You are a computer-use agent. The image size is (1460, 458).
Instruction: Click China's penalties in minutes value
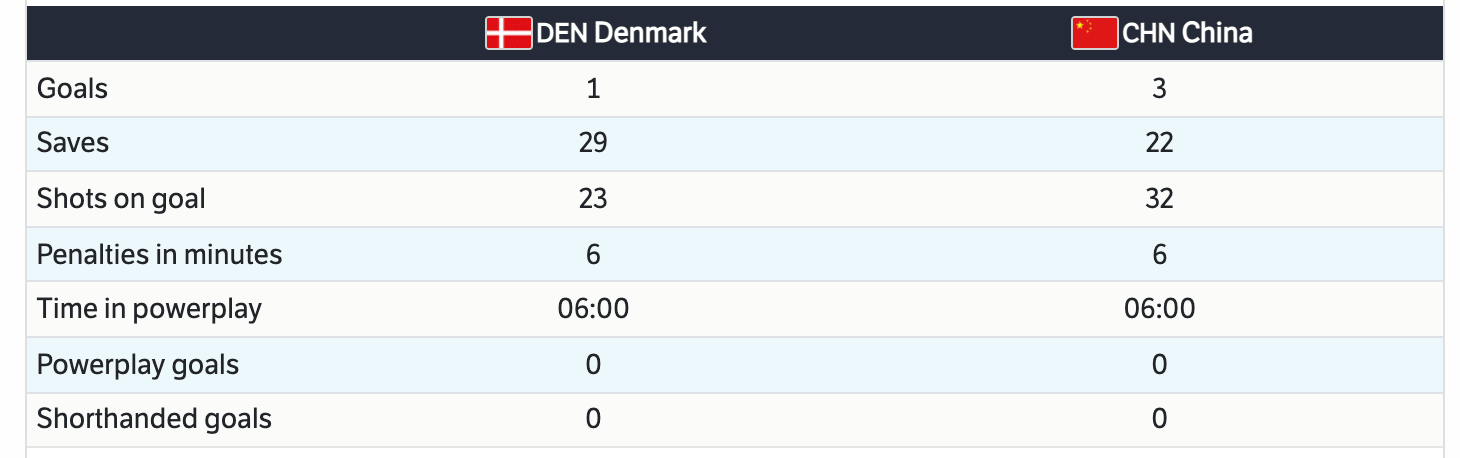[x=1159, y=255]
